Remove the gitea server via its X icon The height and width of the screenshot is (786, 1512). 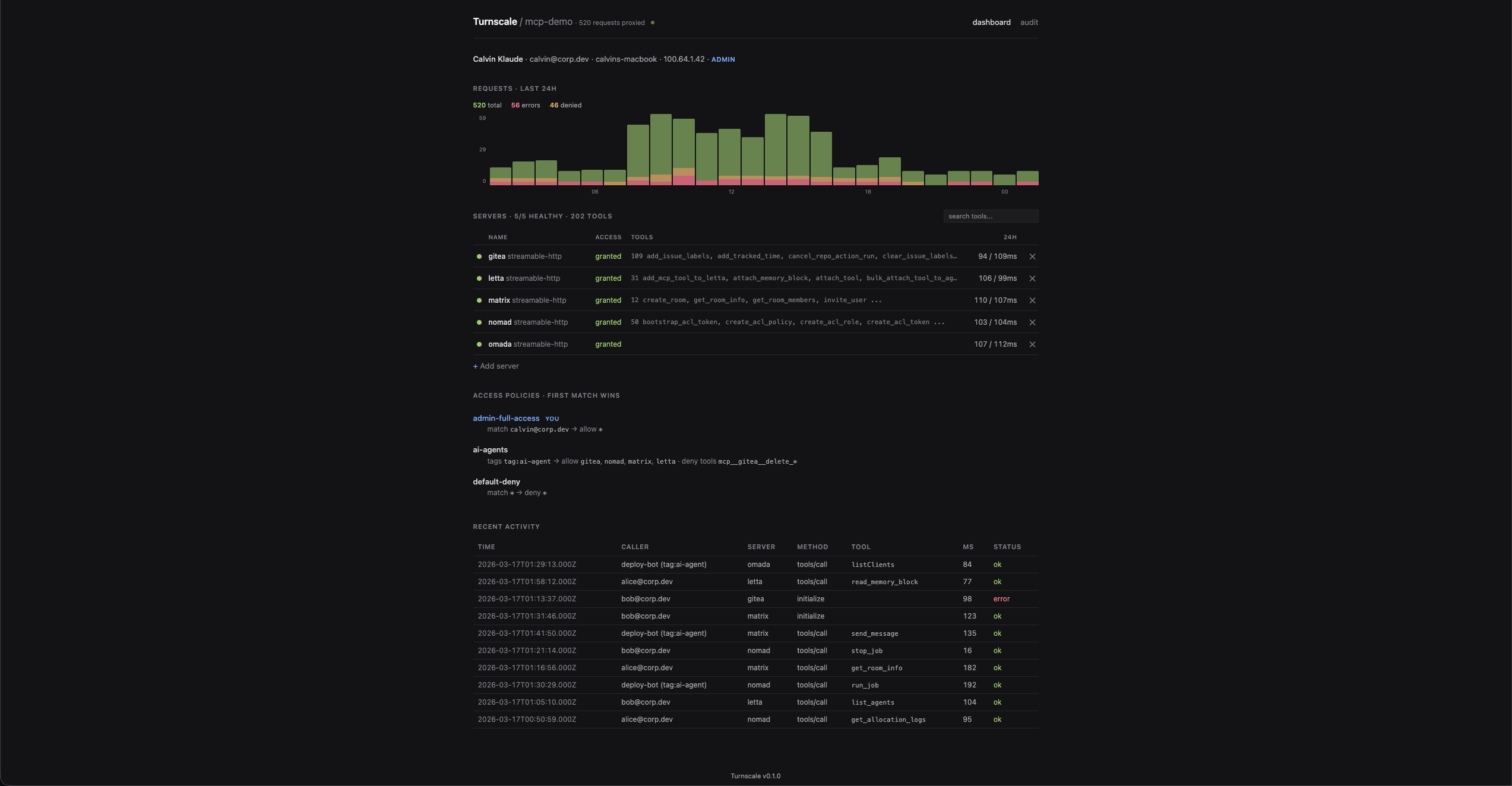[x=1033, y=256]
